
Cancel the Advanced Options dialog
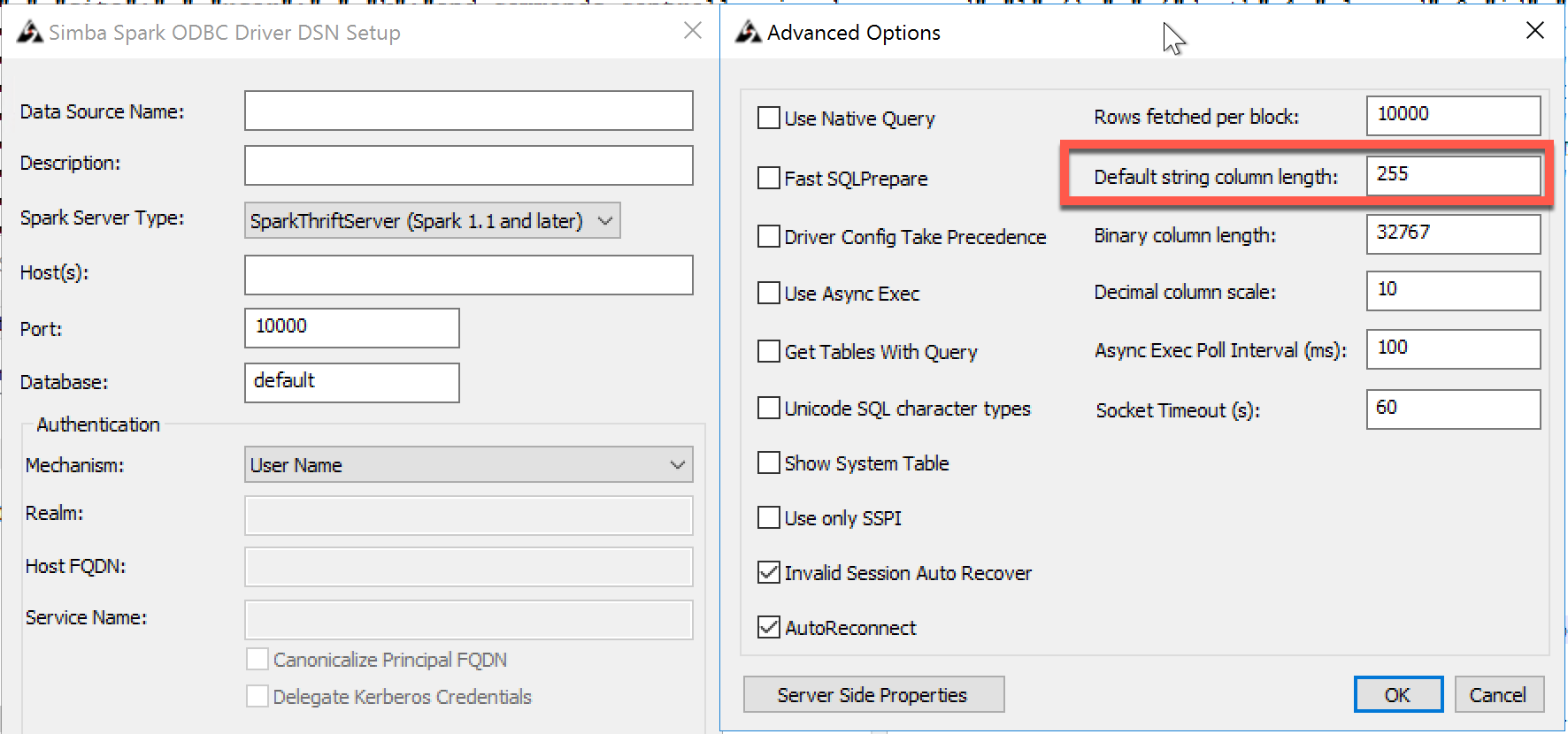pos(1498,695)
